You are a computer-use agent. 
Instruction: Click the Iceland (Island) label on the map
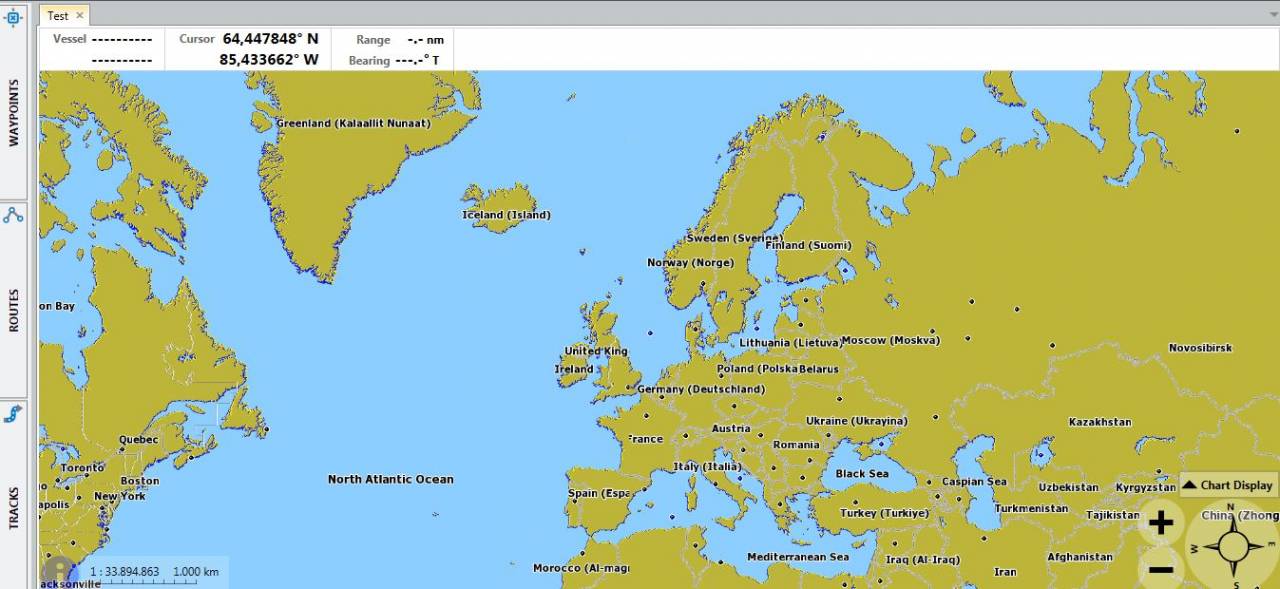click(x=506, y=215)
